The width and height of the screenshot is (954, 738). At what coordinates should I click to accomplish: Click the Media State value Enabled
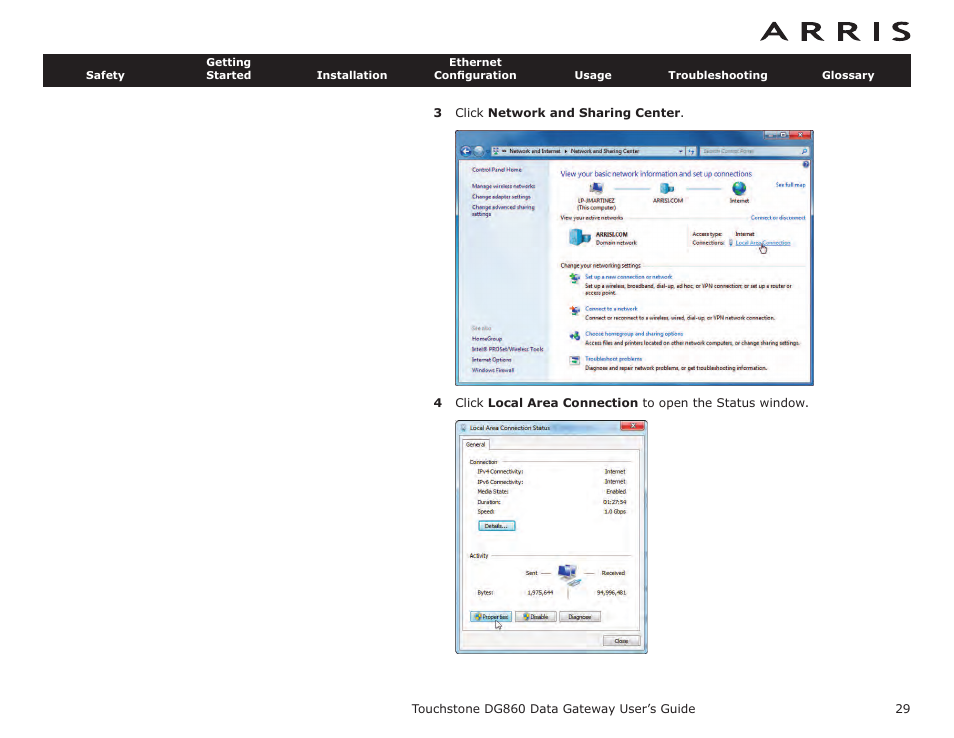[x=616, y=492]
